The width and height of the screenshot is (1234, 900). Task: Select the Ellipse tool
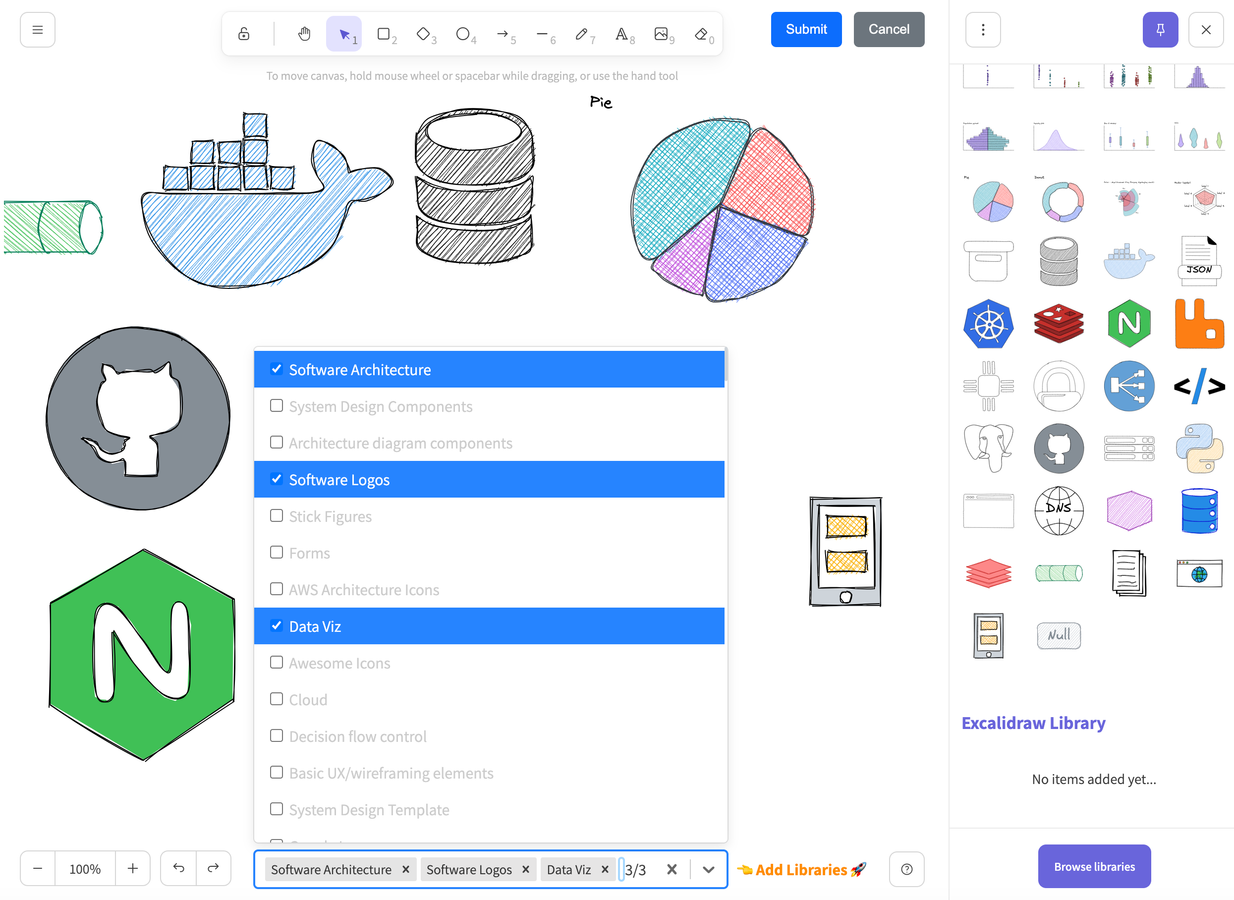464,34
